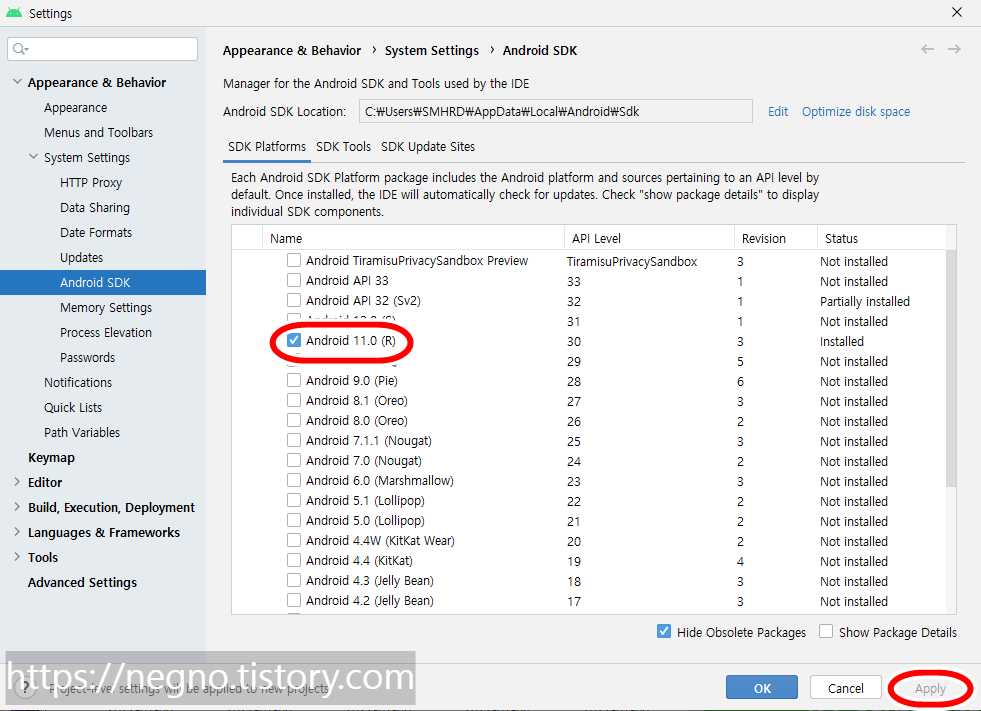The height and width of the screenshot is (711, 981).
Task: Click the Android Studio logo icon in title bar
Action: point(14,13)
